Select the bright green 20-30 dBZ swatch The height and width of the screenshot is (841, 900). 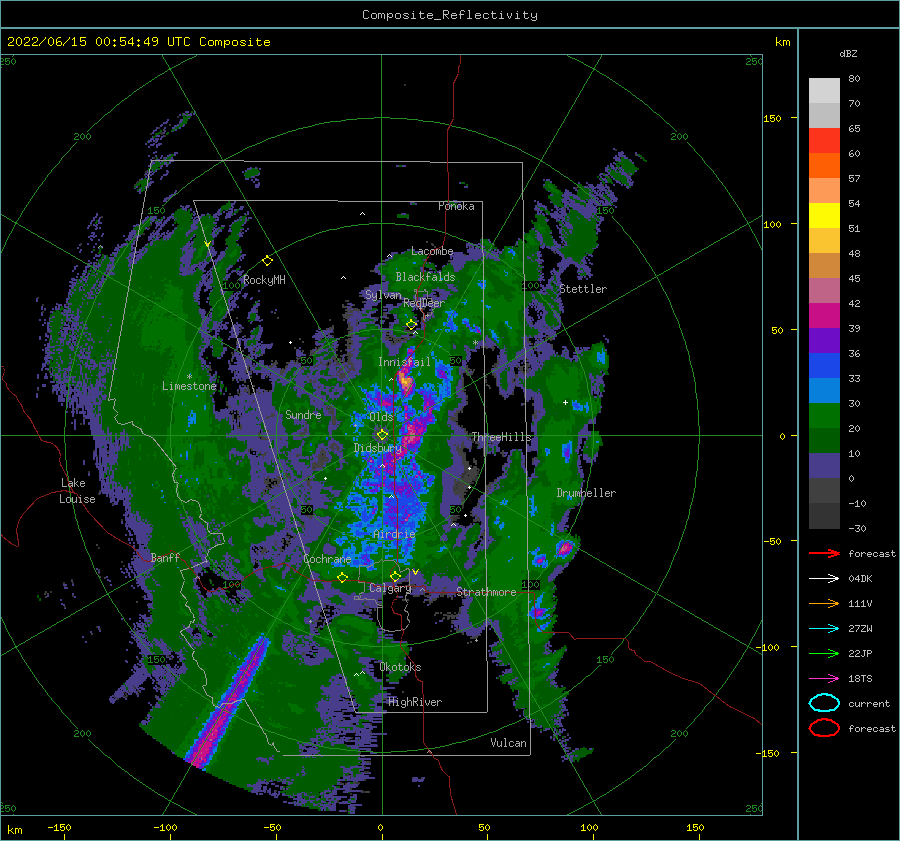click(x=824, y=416)
